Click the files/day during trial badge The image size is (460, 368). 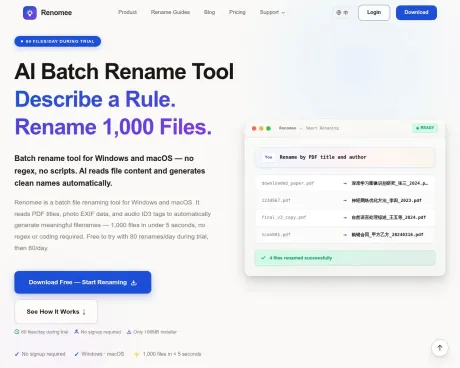(x=58, y=41)
